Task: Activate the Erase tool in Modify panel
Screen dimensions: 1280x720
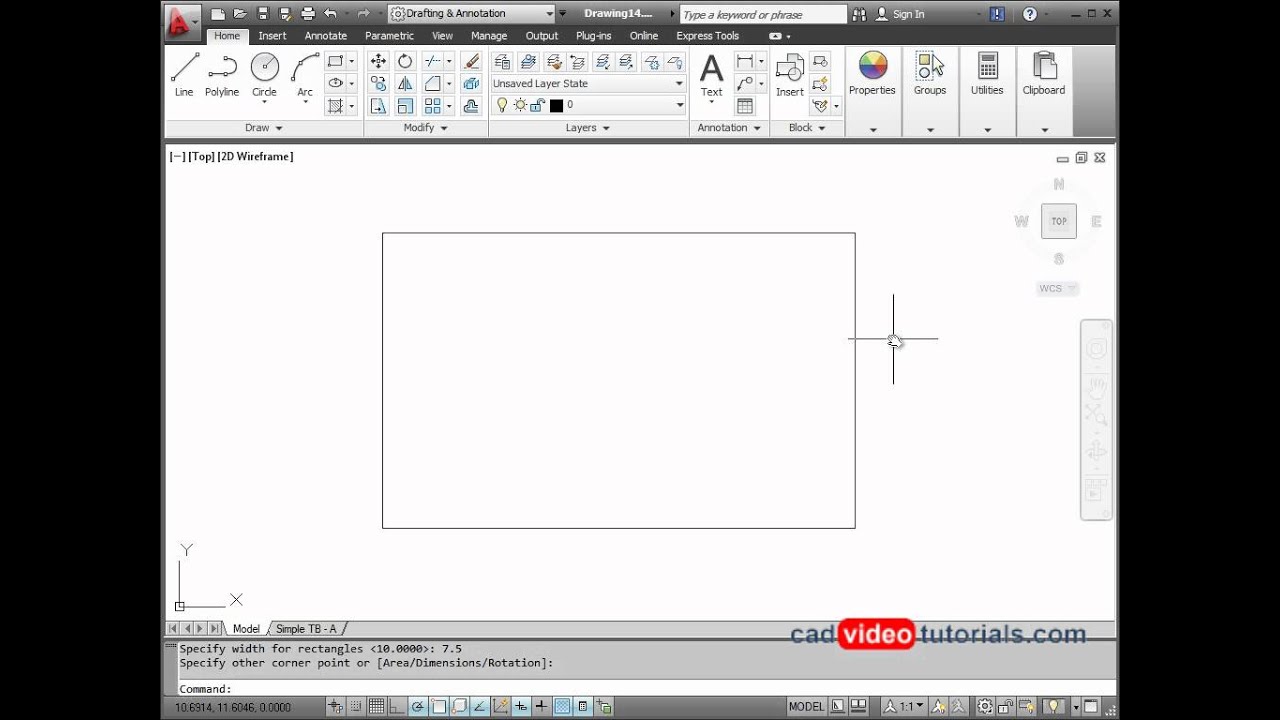Action: tap(472, 61)
